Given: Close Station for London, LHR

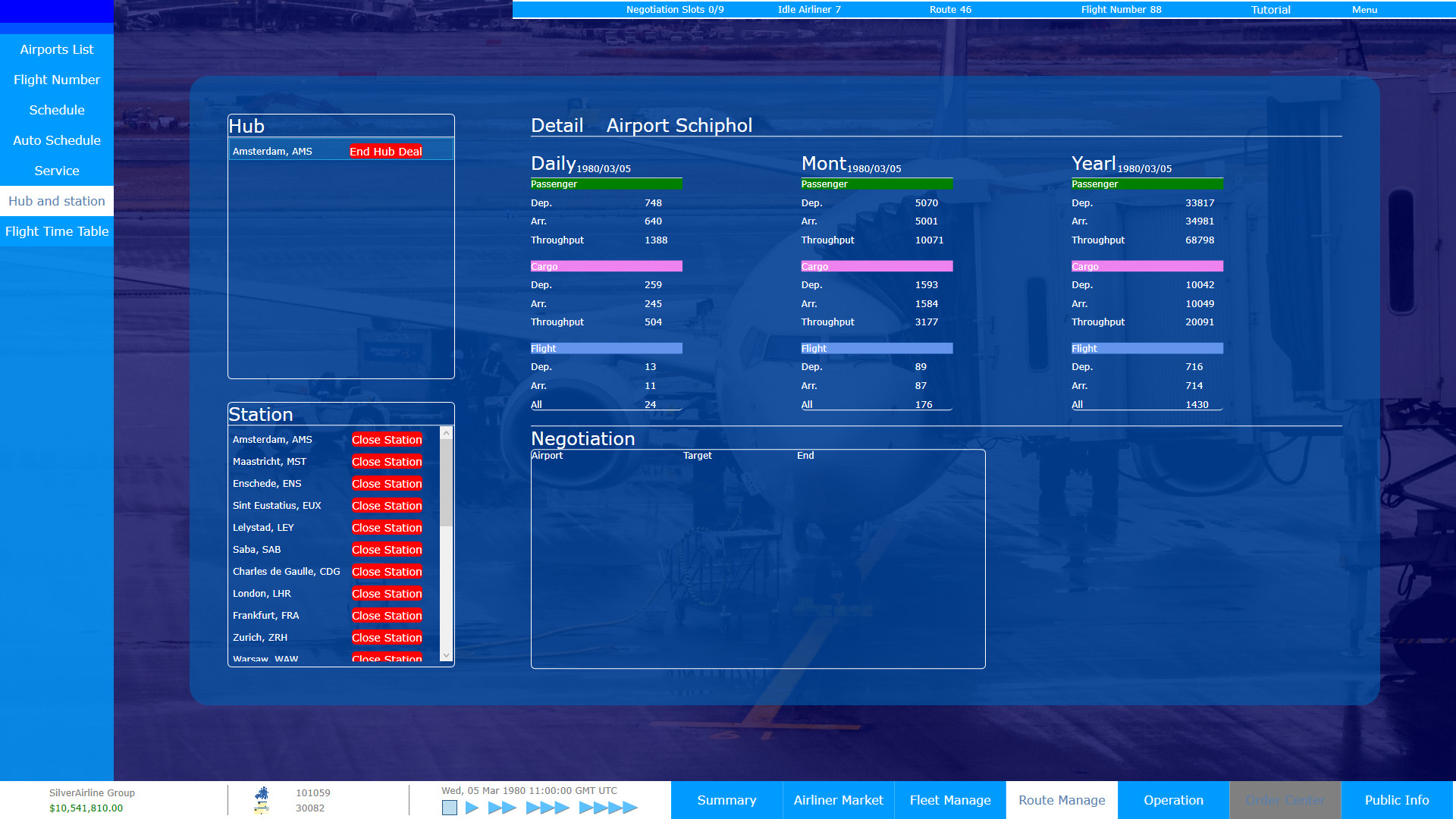Looking at the screenshot, I should click(x=386, y=593).
